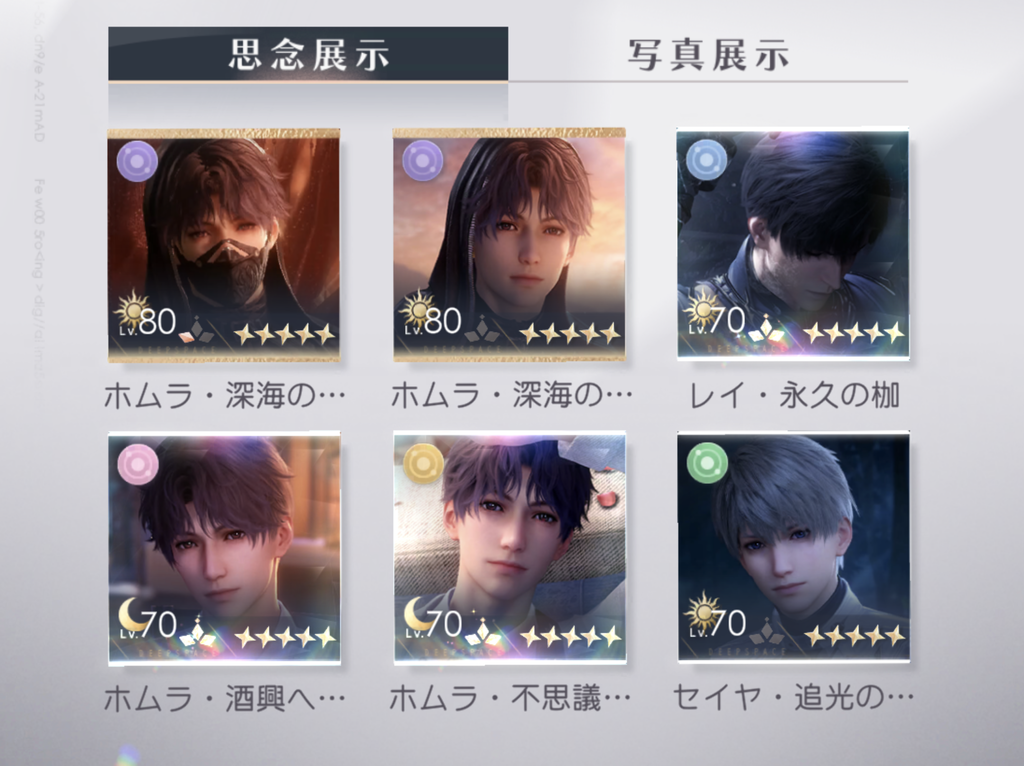The width and height of the screenshot is (1024, 766).
Task: Click blue stellactrum icon on レイ card
Action: point(707,160)
